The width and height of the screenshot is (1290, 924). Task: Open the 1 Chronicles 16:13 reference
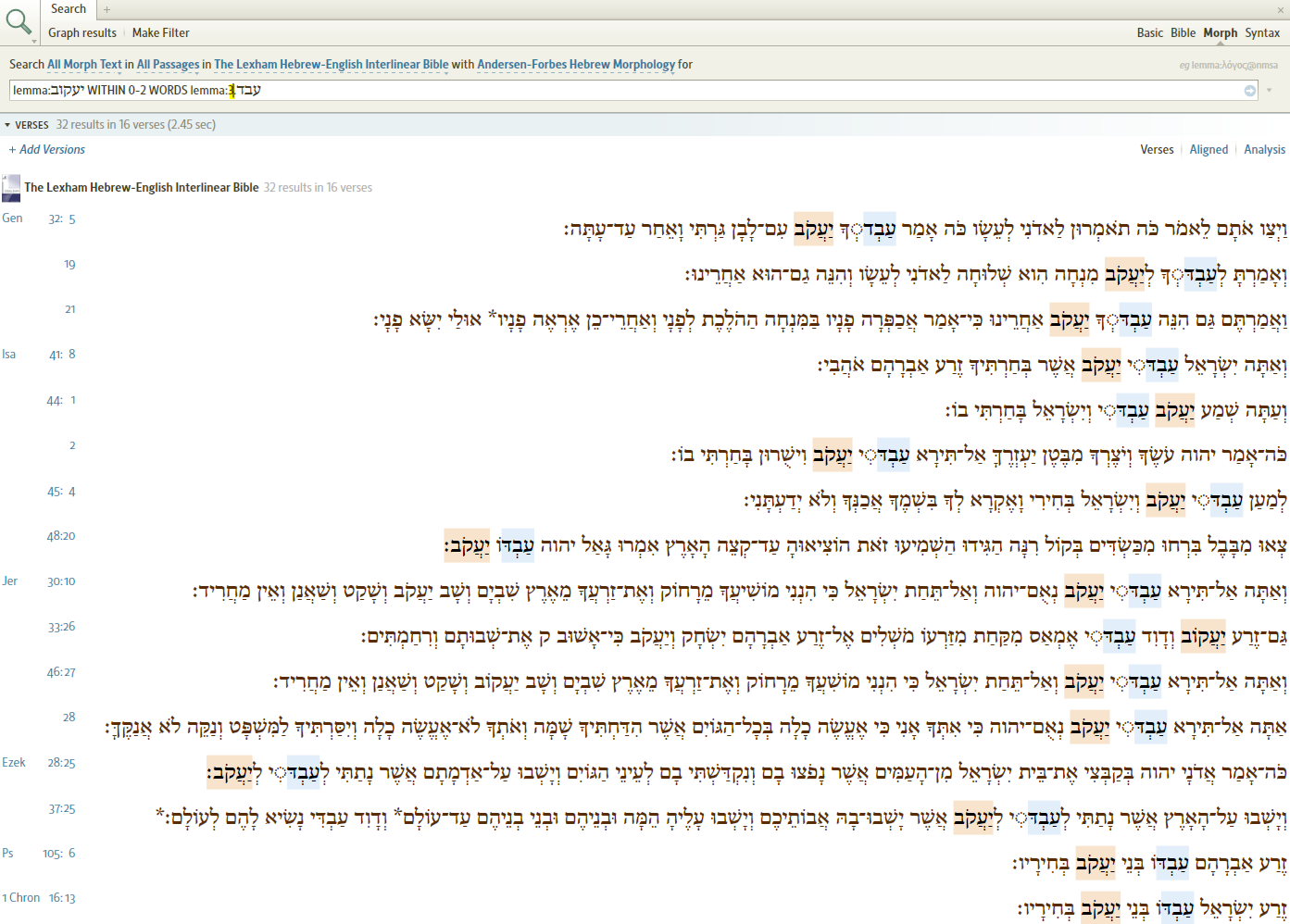pyautogui.click(x=62, y=898)
